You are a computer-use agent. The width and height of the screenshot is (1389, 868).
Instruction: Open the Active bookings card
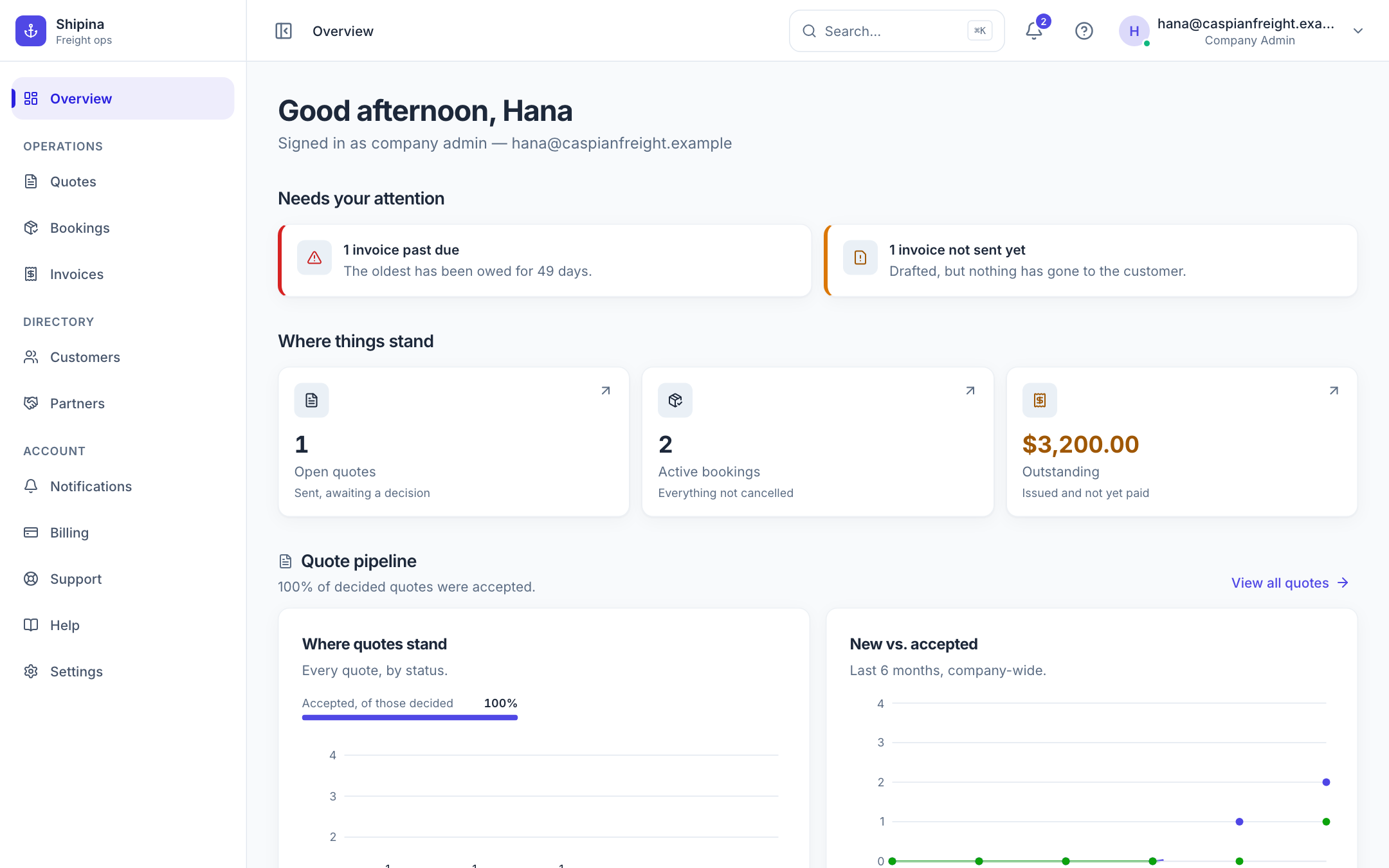click(x=818, y=442)
